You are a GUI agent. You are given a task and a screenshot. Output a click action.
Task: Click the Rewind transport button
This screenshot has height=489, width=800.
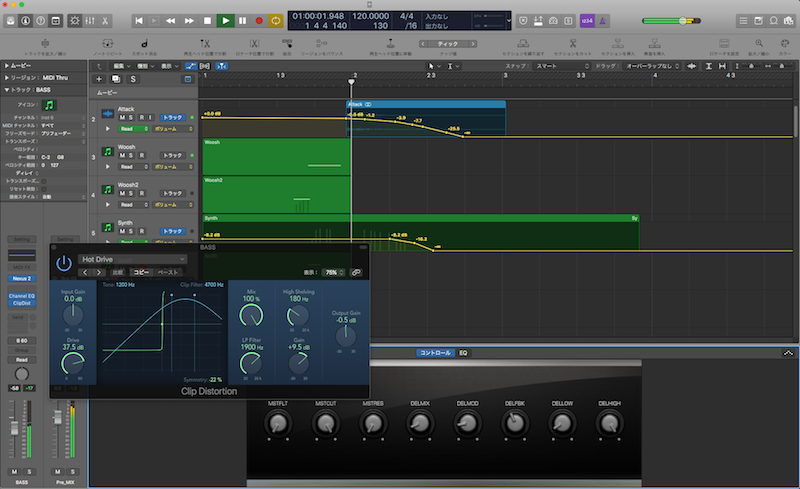[x=171, y=21]
